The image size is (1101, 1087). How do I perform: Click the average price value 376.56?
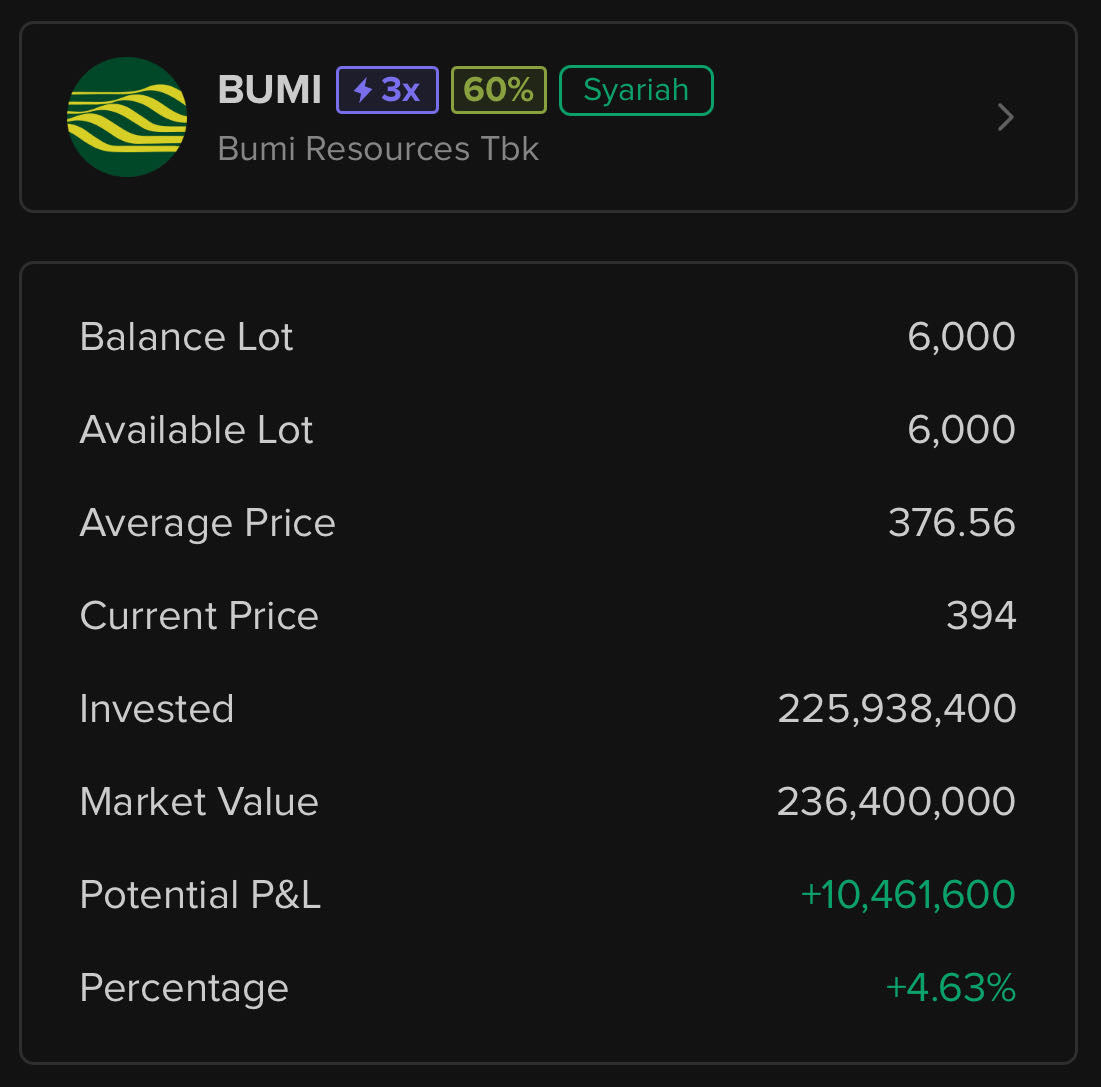point(951,523)
